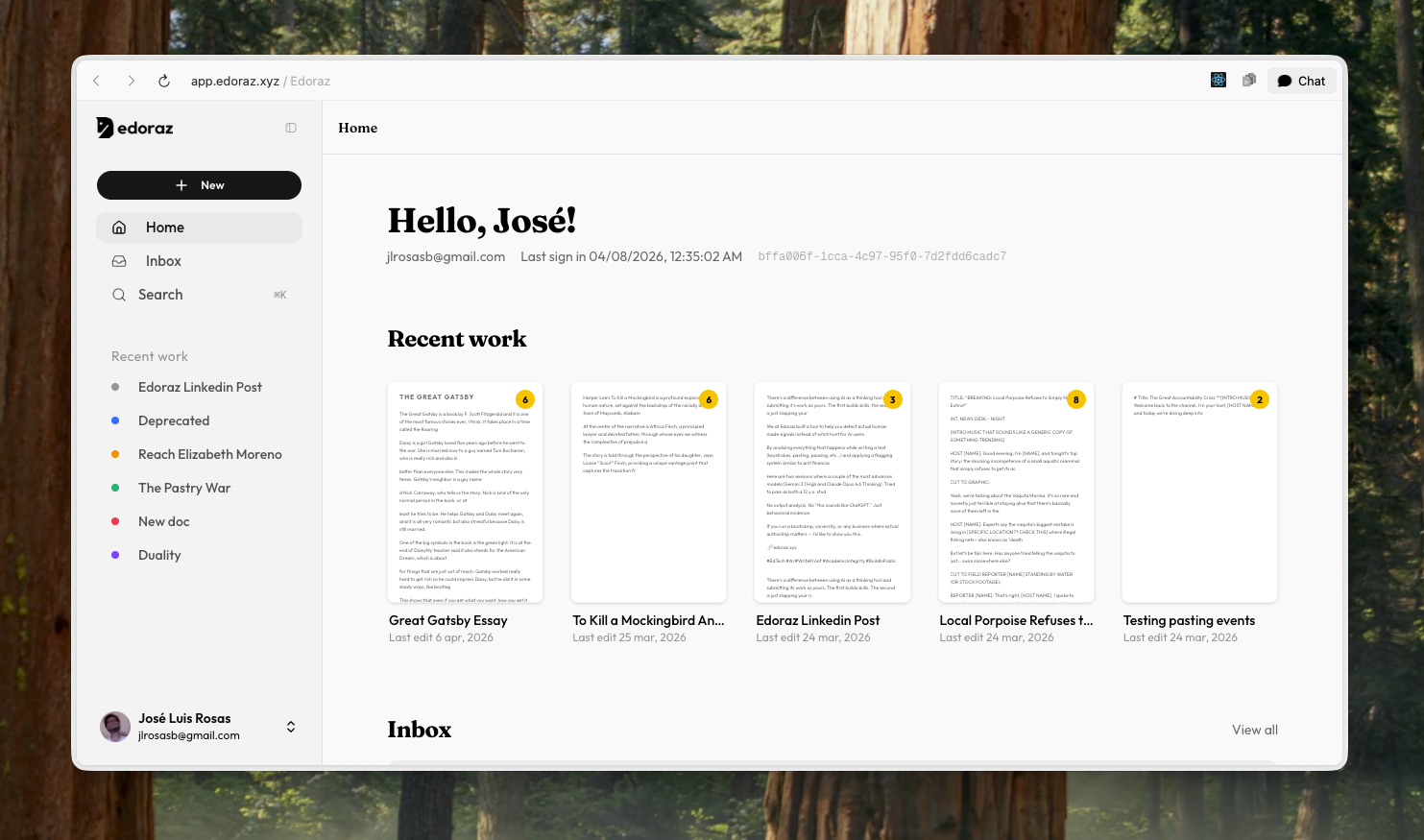Viewport: 1424px width, 840px height.
Task: Click the 8 badge on Local Porpoise card
Action: click(x=1076, y=399)
